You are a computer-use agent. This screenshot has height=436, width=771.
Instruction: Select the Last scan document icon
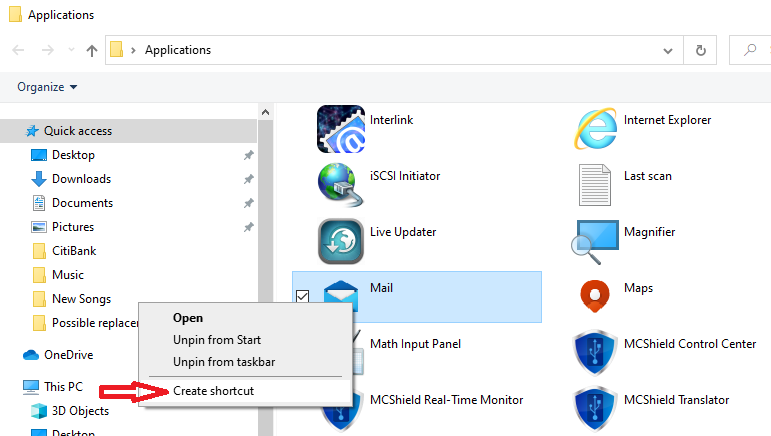tap(595, 185)
